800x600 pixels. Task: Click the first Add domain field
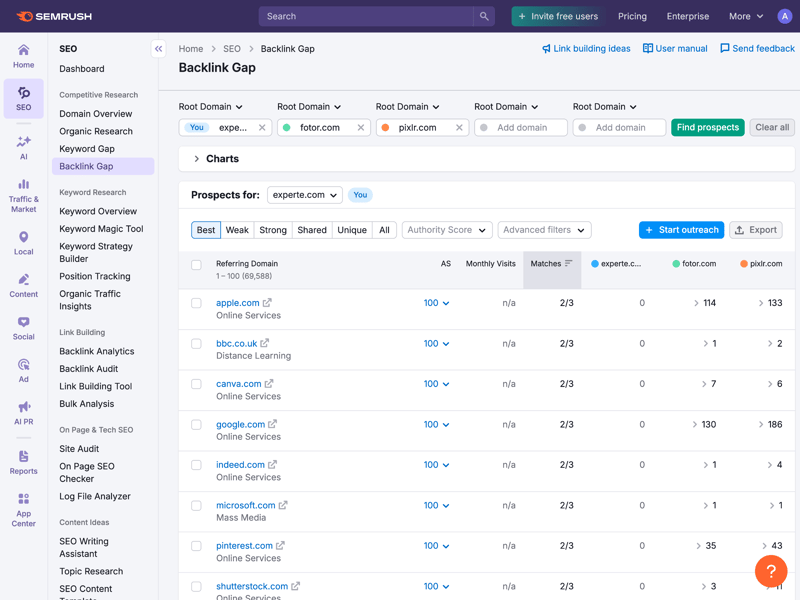point(521,128)
